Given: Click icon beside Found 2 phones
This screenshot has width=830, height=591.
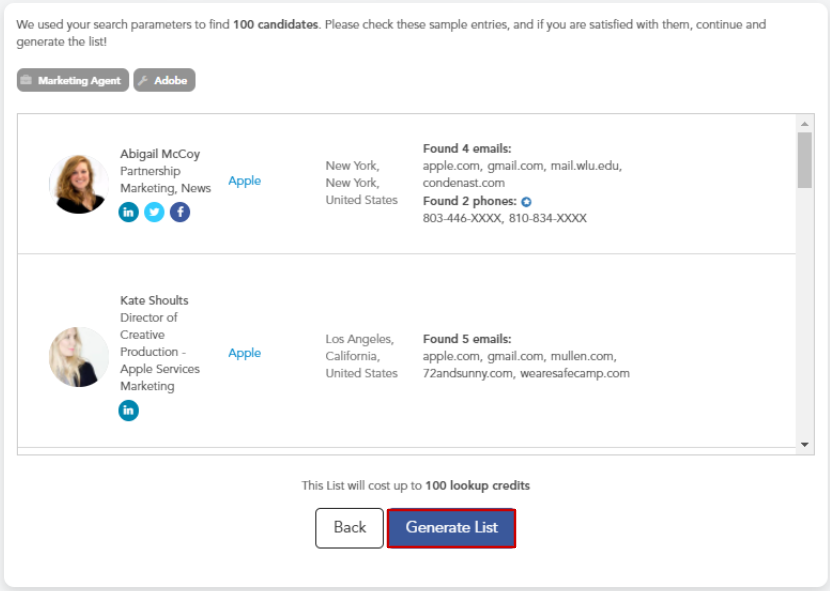Looking at the screenshot, I should (527, 201).
